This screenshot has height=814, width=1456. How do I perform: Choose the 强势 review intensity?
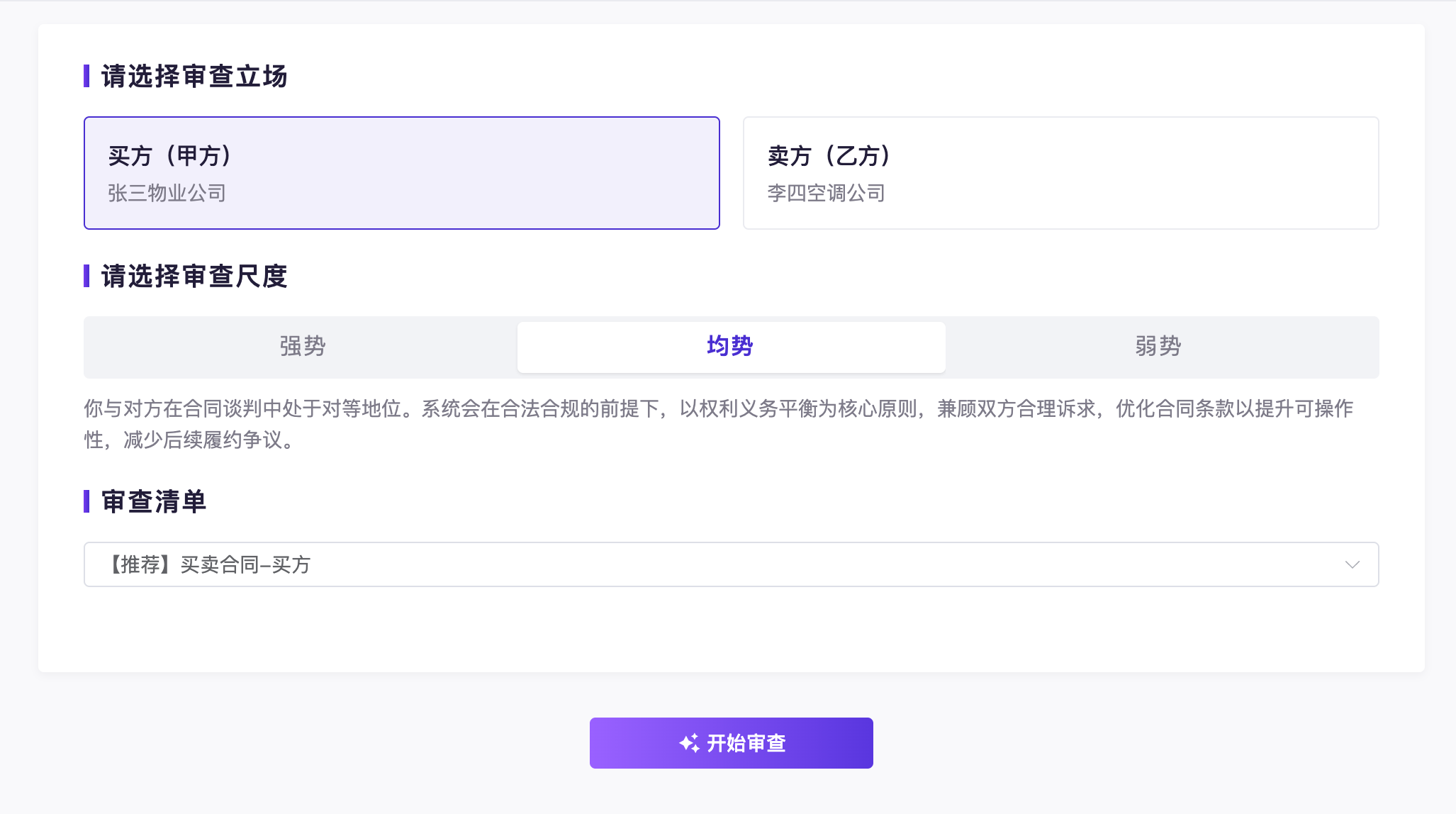pyautogui.click(x=302, y=347)
